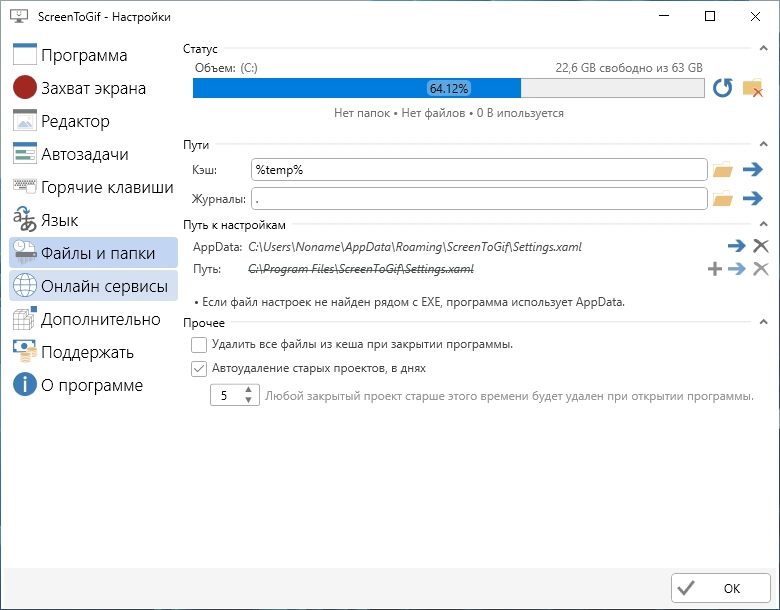Click the money icon for Поддержать
Screen dimensions: 780x610
[24, 351]
